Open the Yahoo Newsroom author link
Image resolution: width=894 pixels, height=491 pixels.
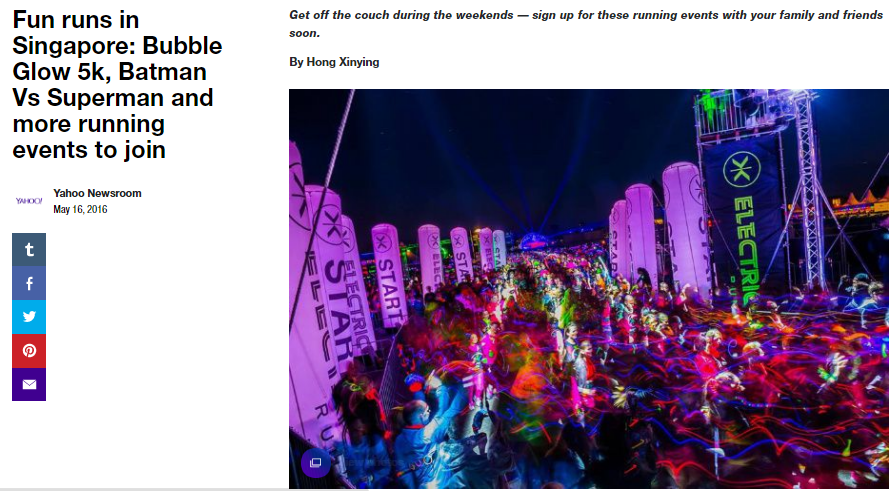[x=97, y=193]
